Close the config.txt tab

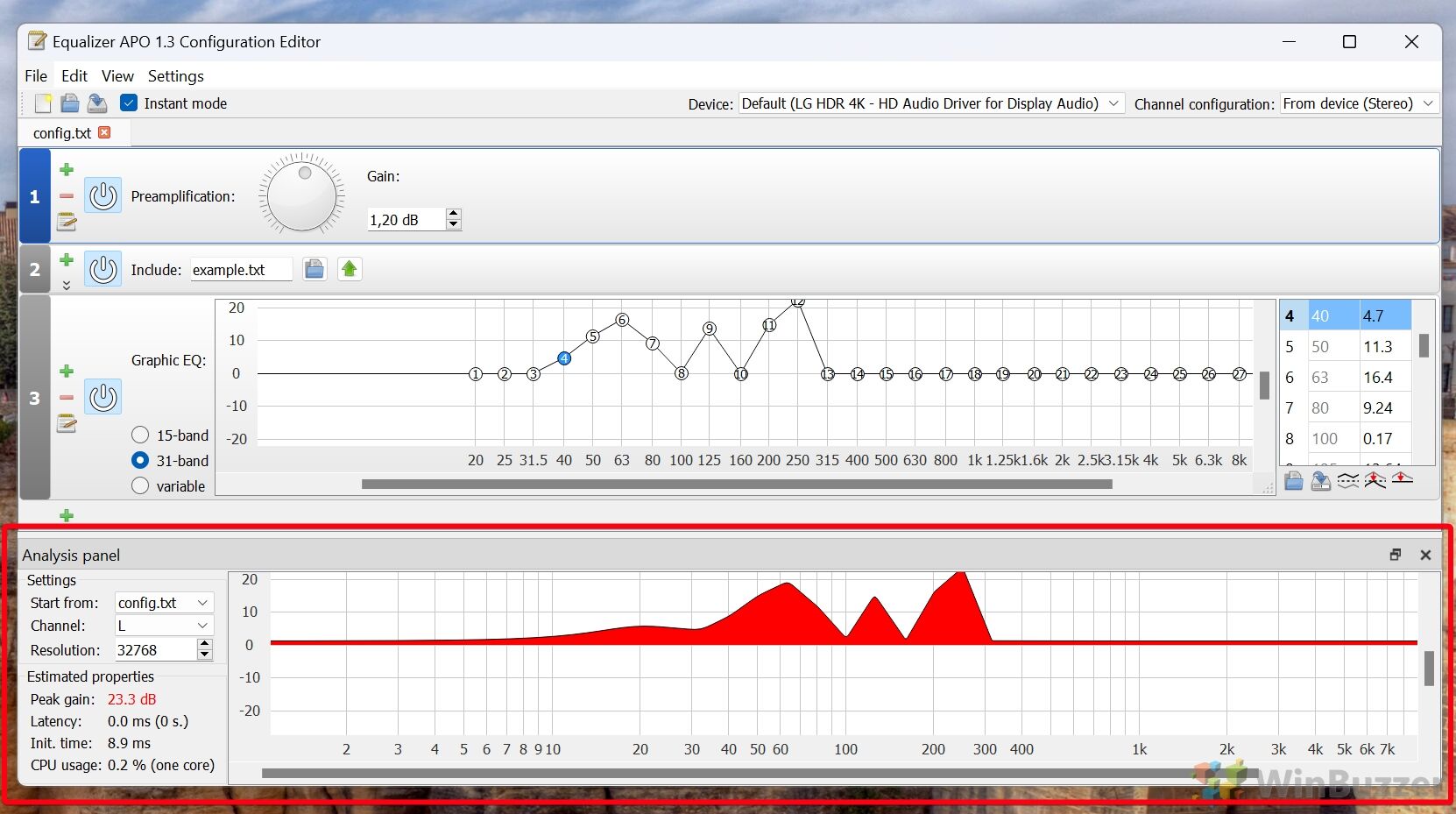tap(105, 132)
